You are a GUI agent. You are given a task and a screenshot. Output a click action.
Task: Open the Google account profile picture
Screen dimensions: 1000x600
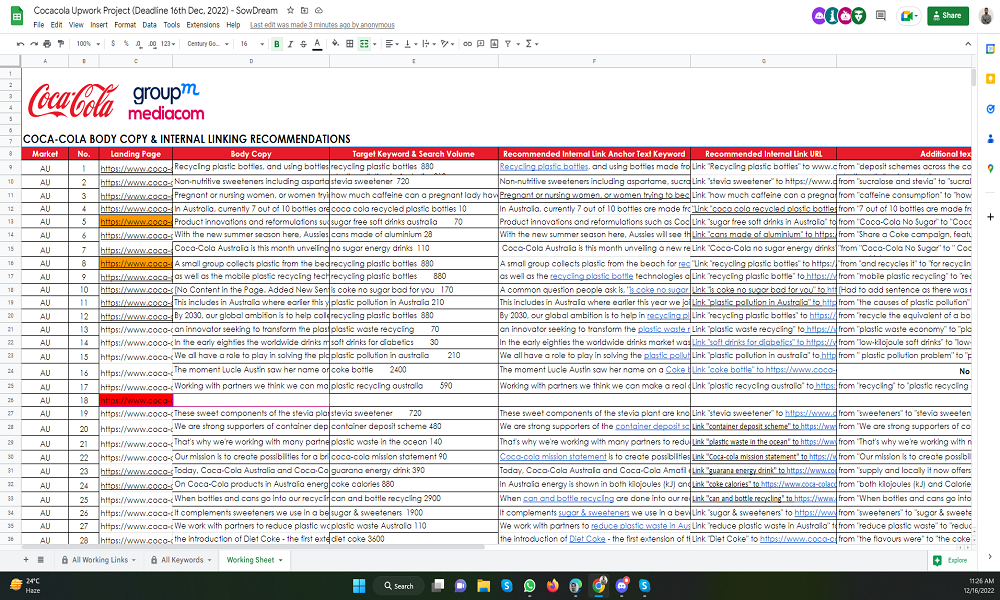point(986,15)
